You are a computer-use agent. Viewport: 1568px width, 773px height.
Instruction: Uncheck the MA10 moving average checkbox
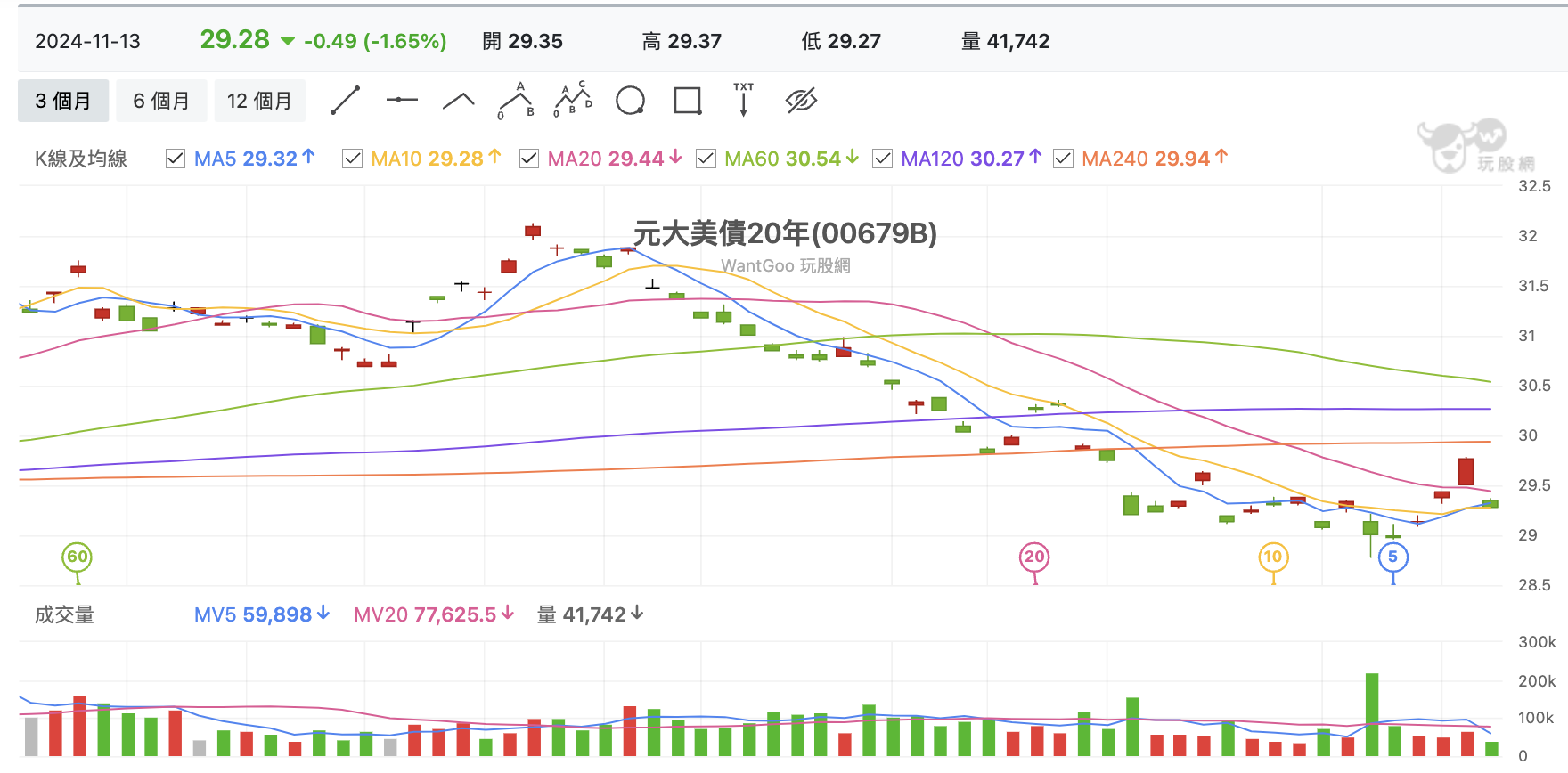point(352,159)
